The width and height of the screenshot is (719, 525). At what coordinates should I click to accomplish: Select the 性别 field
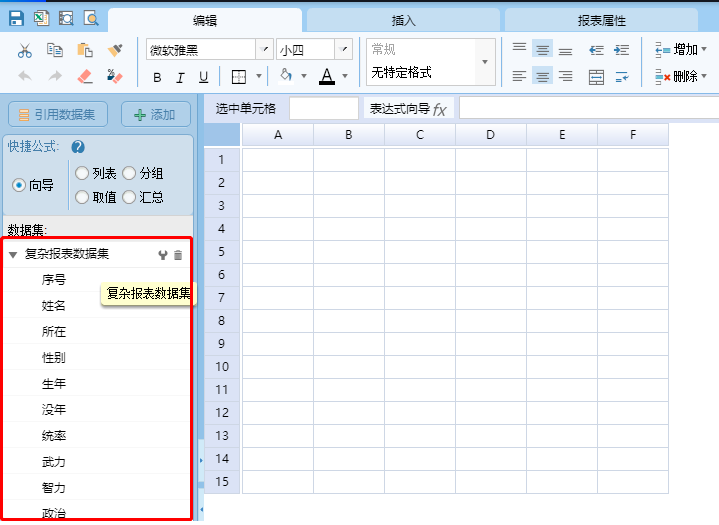[54, 357]
